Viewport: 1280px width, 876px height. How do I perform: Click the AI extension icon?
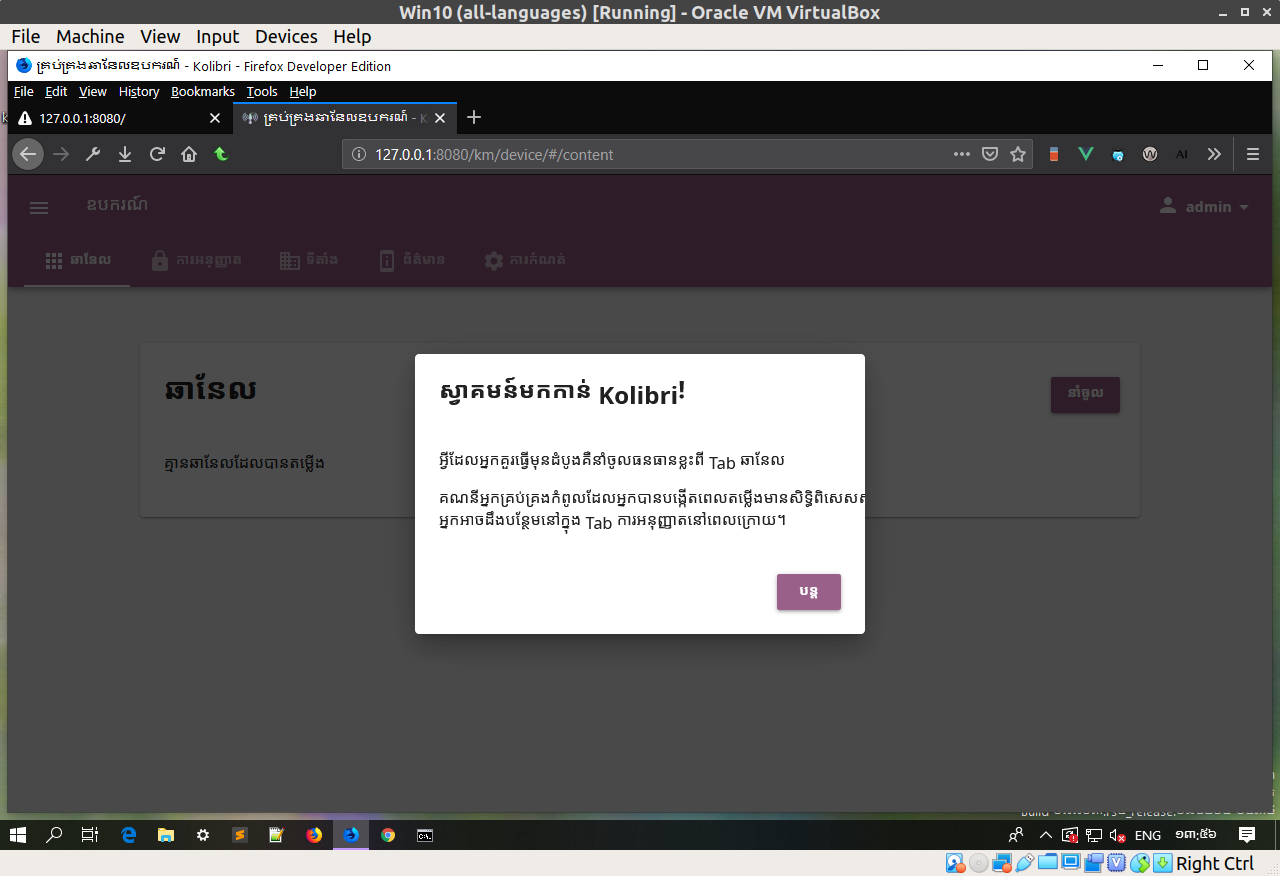[x=1182, y=154]
